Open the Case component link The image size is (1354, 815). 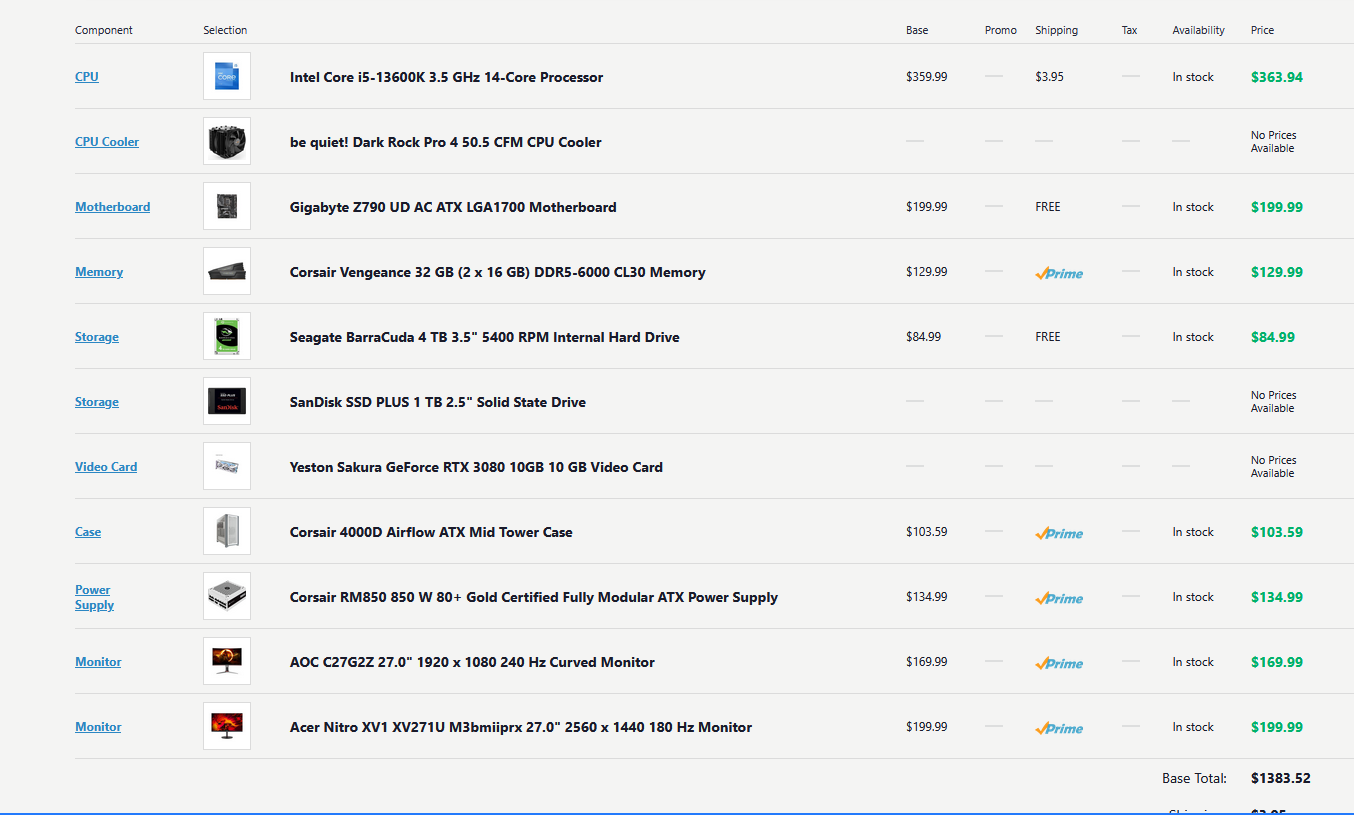[x=88, y=532]
